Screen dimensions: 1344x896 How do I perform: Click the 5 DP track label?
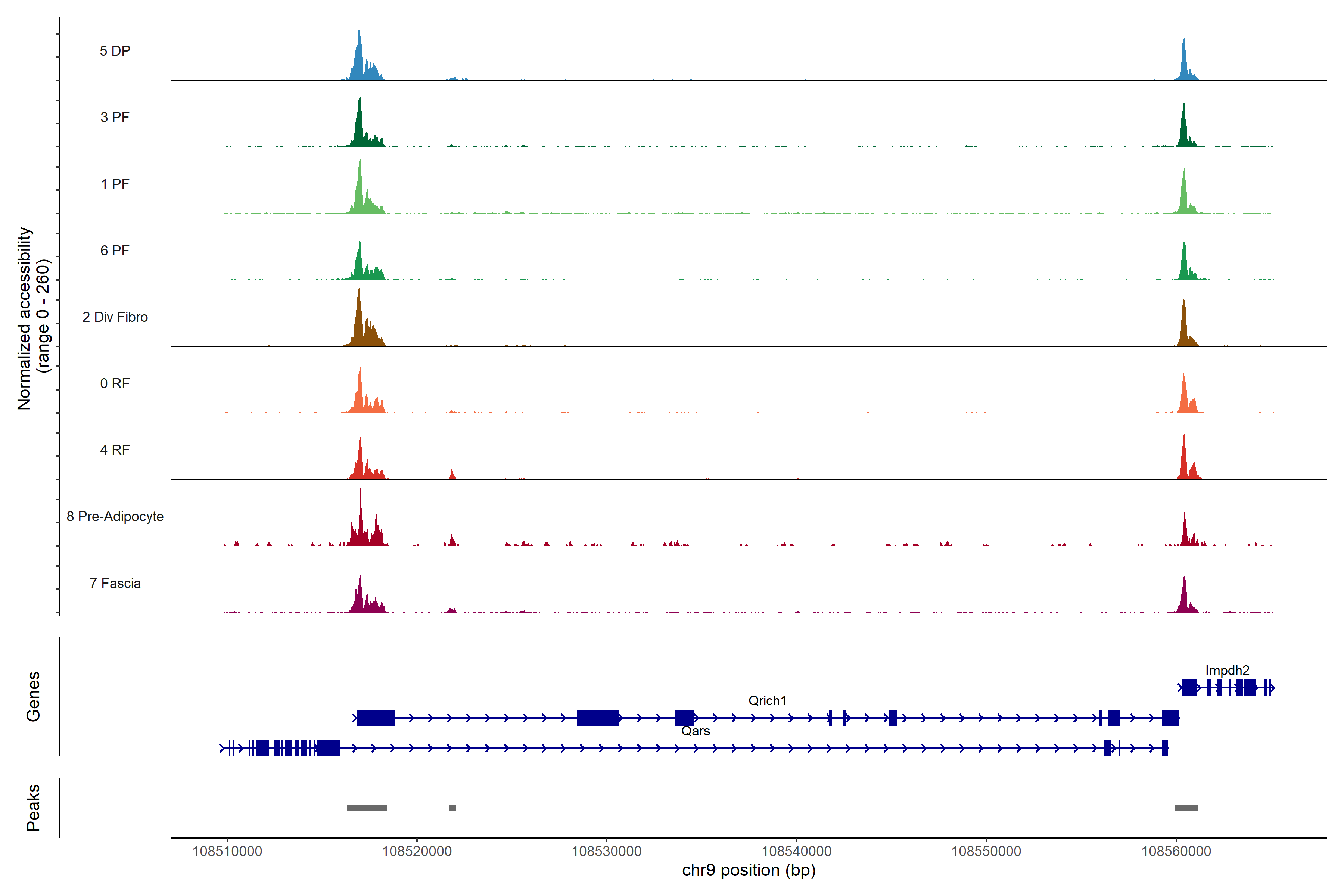(115, 51)
